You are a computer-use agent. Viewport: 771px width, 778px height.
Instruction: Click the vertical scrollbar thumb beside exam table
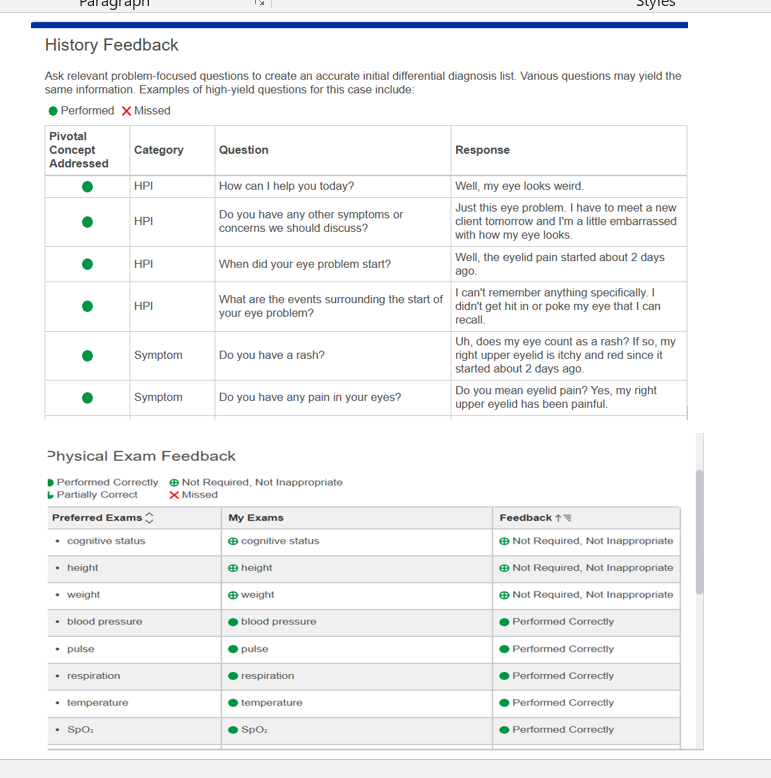coord(699,530)
